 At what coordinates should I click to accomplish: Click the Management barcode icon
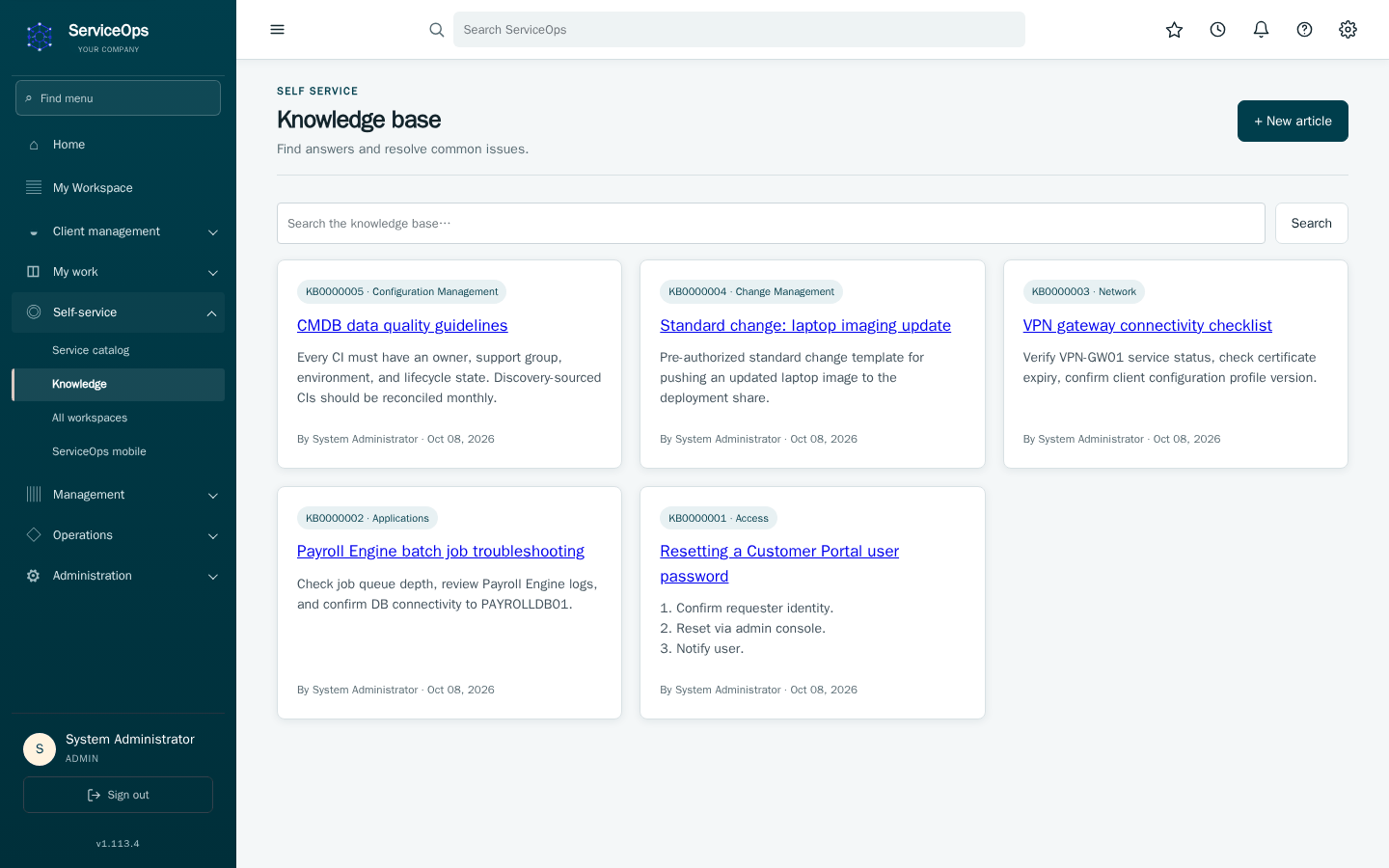click(34, 495)
